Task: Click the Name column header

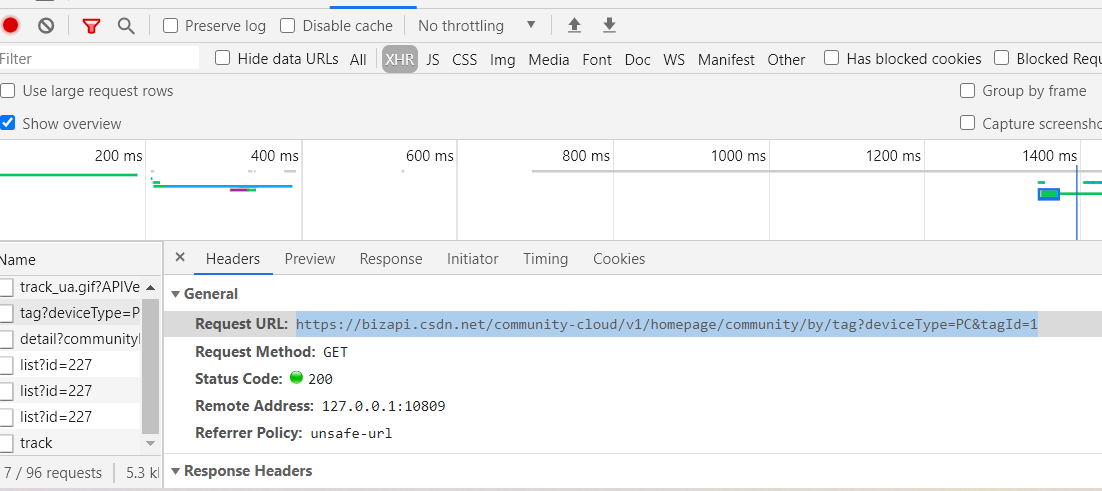Action: [80, 259]
